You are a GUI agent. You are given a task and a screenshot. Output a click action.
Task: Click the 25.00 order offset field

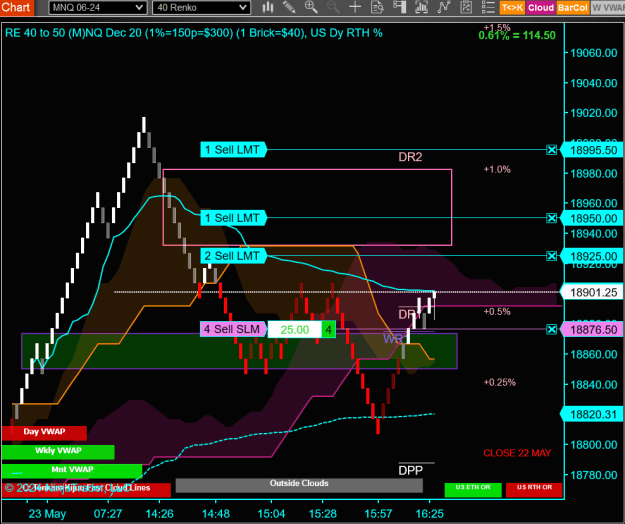tap(295, 330)
